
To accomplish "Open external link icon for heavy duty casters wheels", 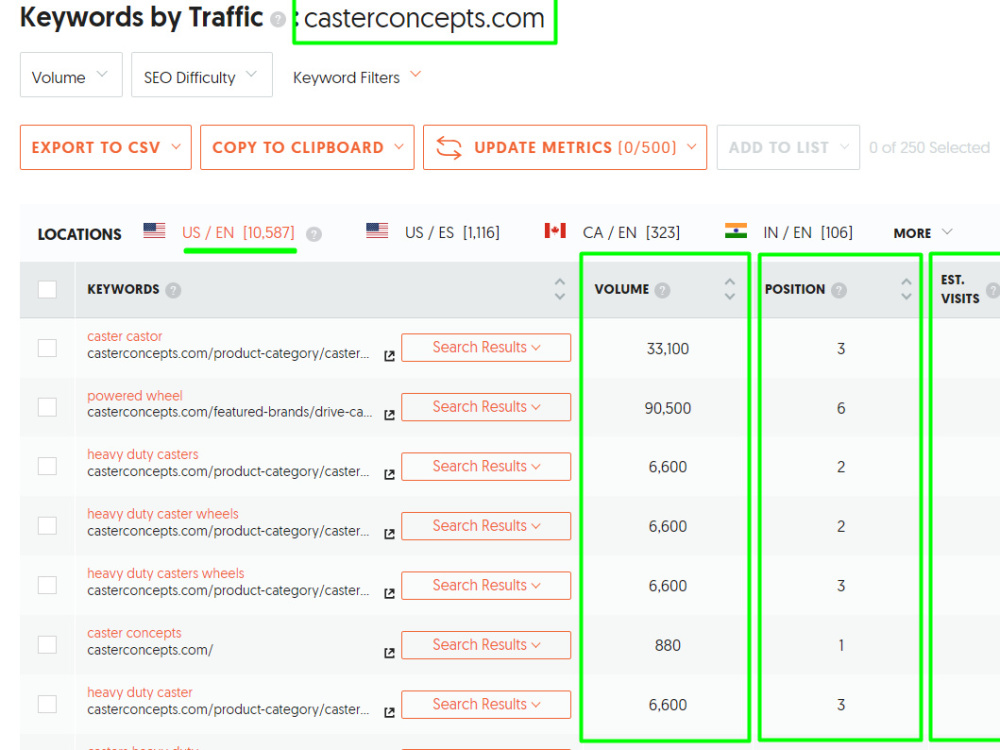I will pyautogui.click(x=389, y=594).
